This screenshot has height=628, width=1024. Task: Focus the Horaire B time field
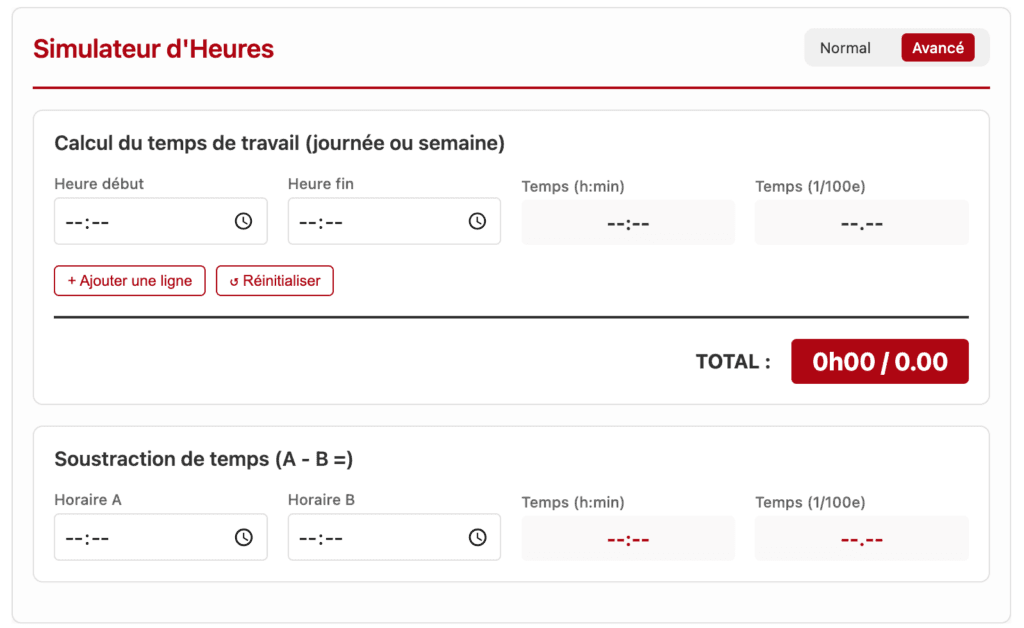[x=374, y=537]
